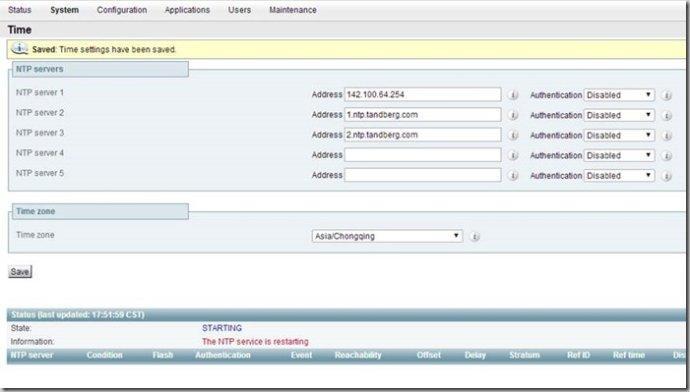Open Authentication dropdown for NTP server 3
Viewport: 690px width, 392px height.
[619, 136]
